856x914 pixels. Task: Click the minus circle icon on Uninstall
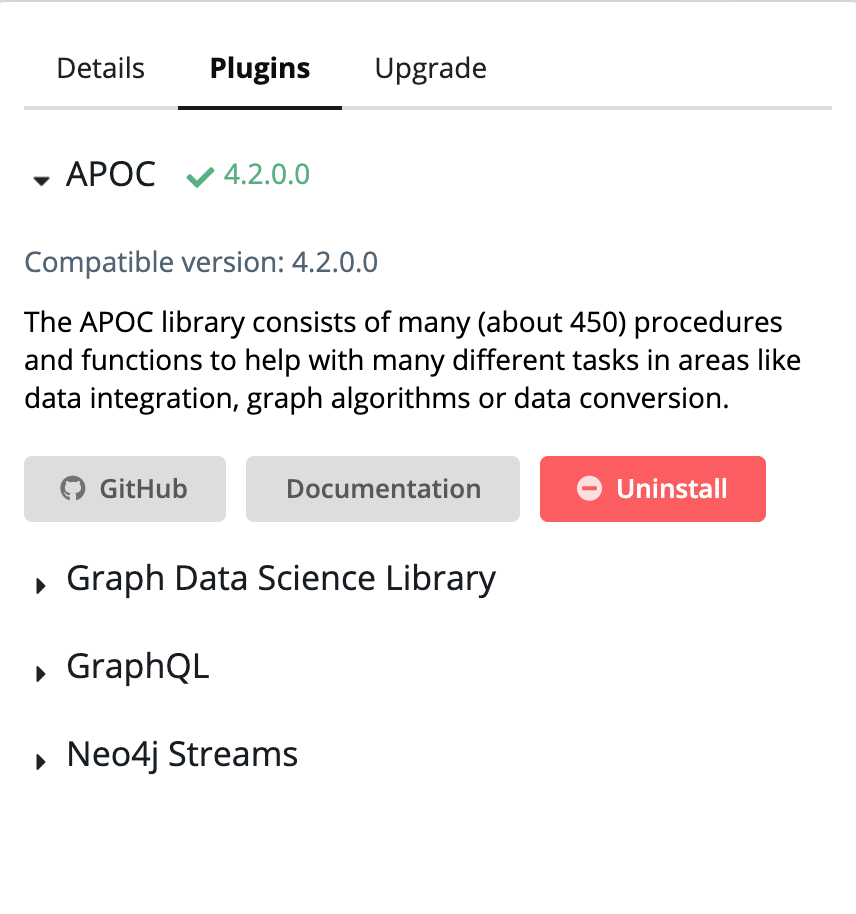589,488
